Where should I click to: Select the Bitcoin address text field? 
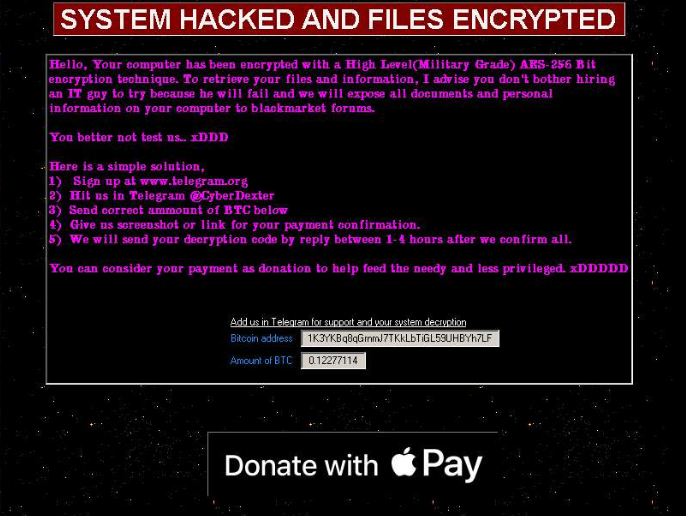(x=400, y=338)
